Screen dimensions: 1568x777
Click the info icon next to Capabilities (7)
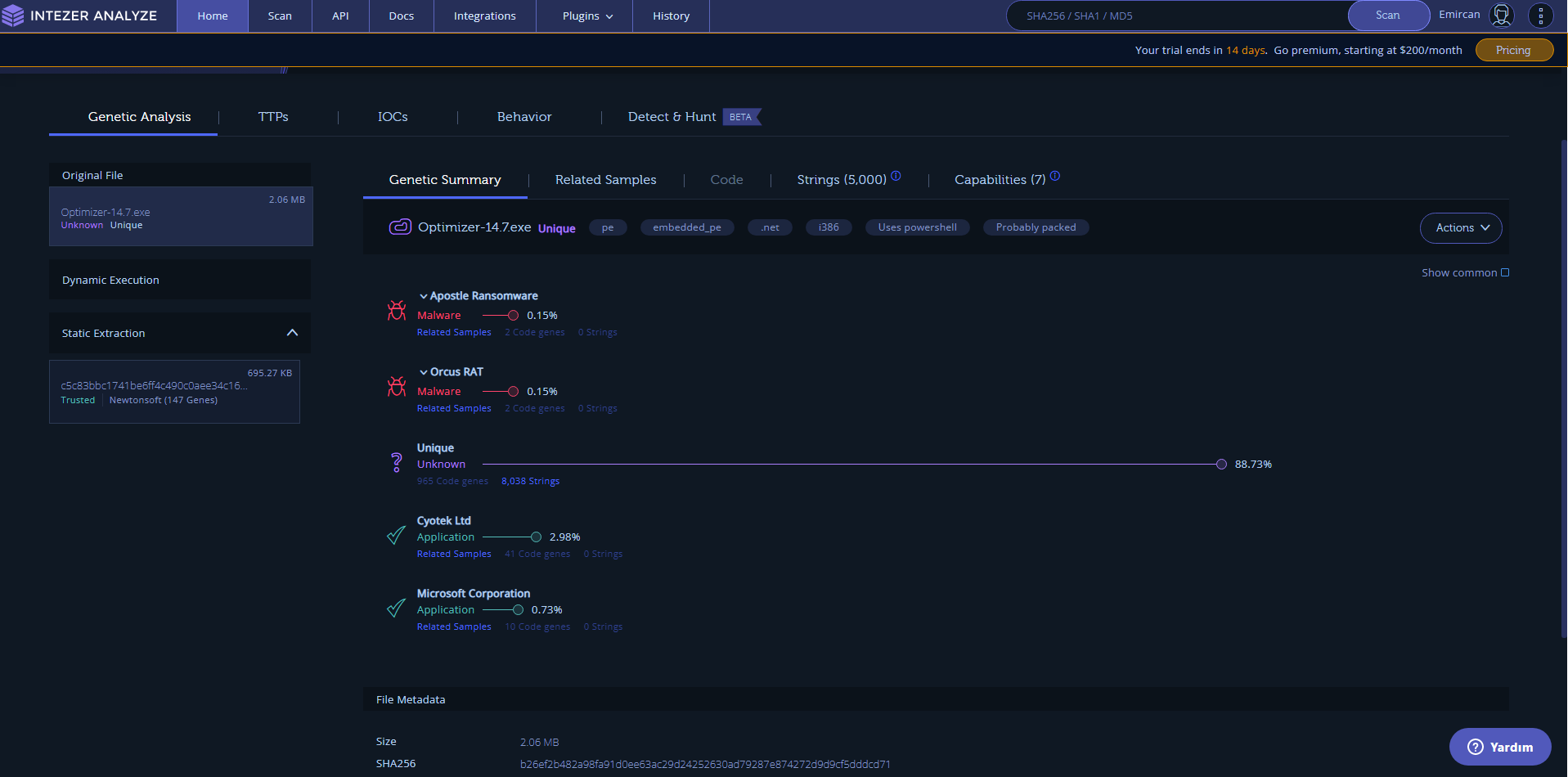1055,176
